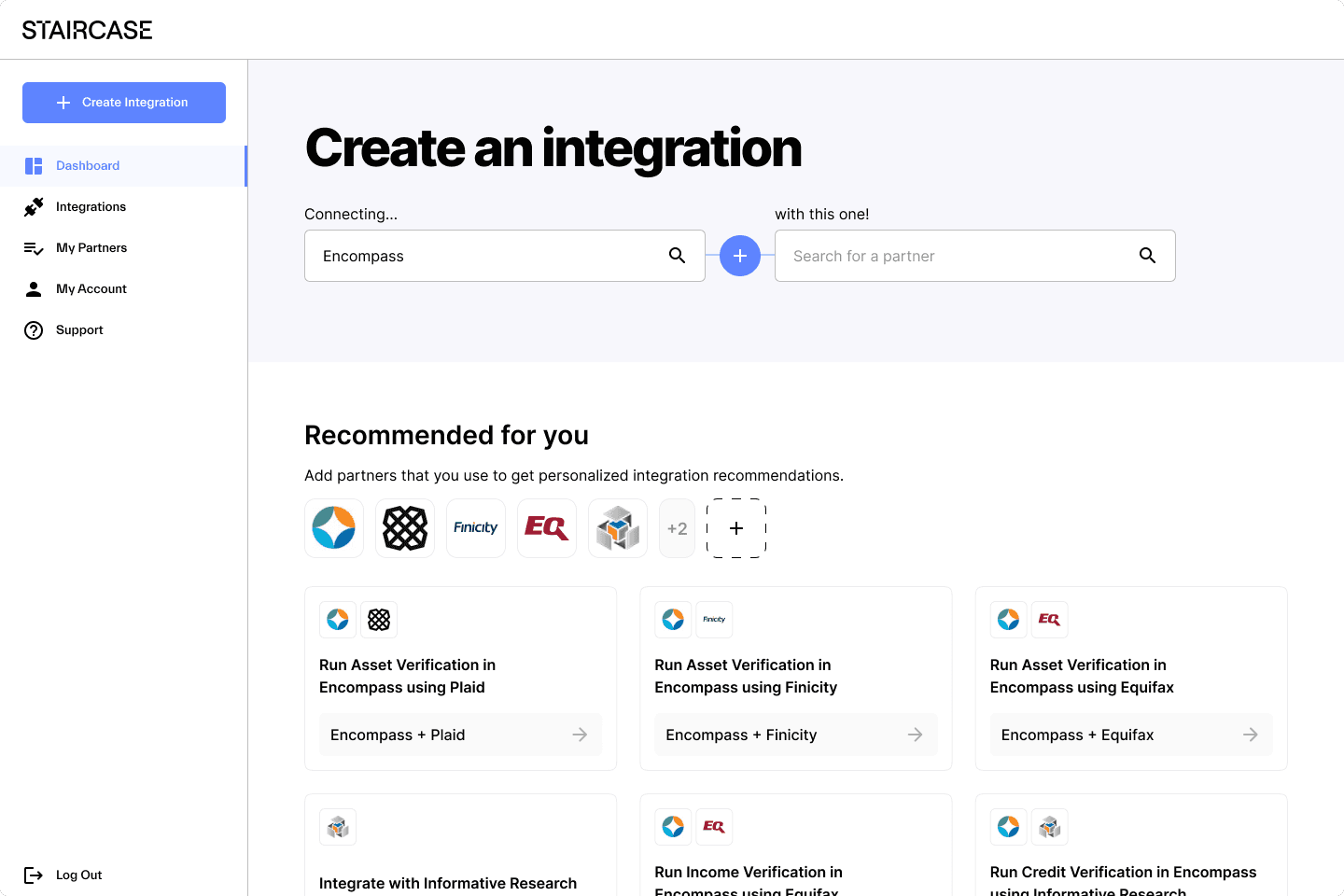The height and width of the screenshot is (896, 1344).
Task: Click the Encompass icon in Credit Verification card
Action: click(x=1009, y=827)
